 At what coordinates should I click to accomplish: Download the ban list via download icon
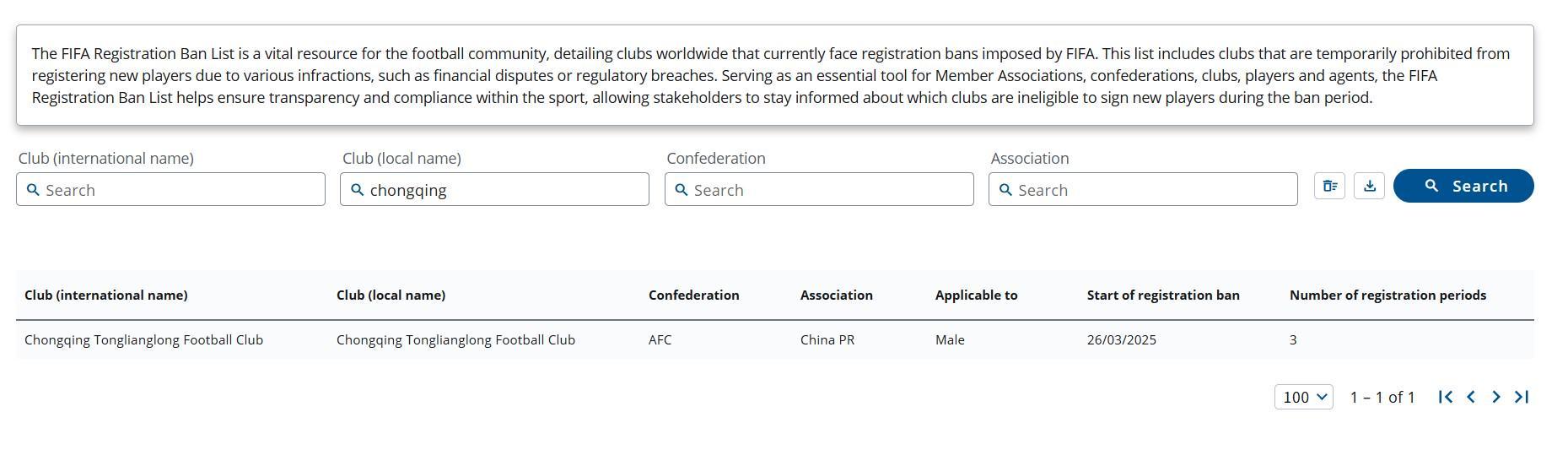pos(1369,187)
